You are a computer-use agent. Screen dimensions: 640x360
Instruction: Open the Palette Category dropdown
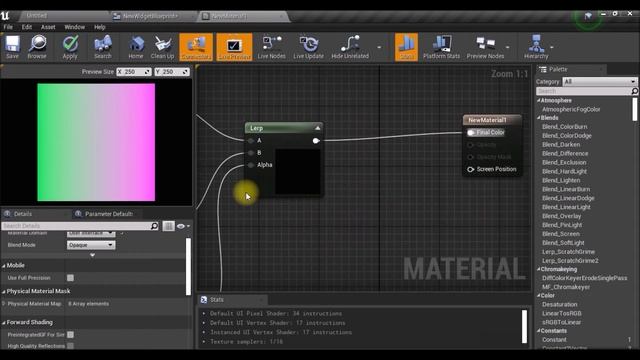[599, 82]
